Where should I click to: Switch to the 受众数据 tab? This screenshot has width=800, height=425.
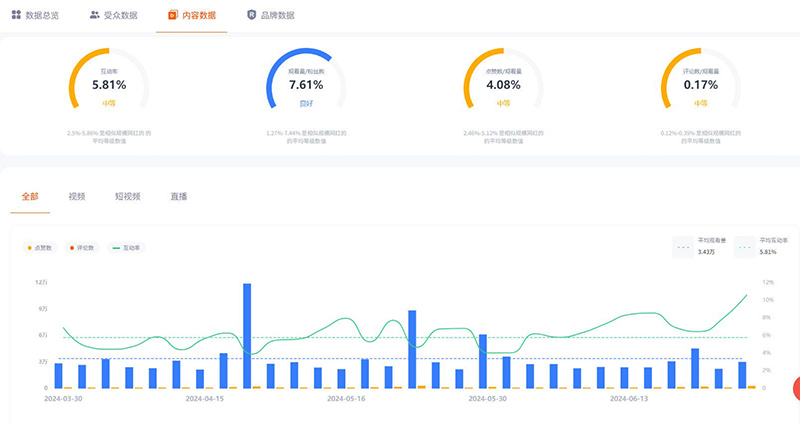coord(120,15)
